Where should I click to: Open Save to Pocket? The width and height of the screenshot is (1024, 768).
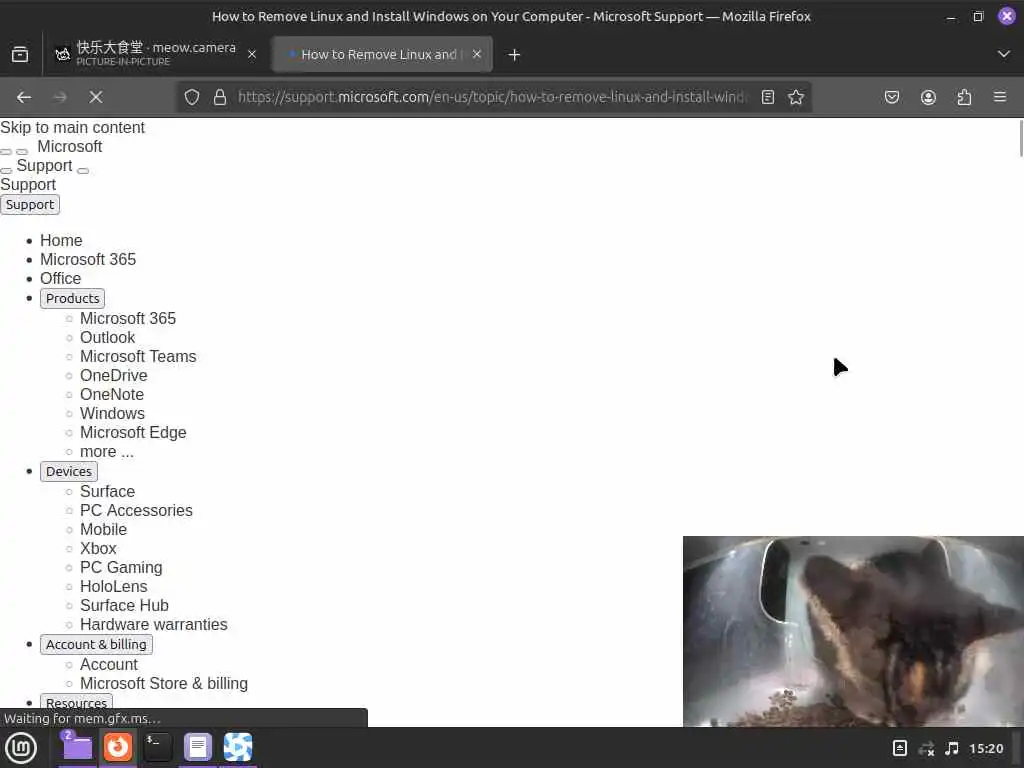click(x=891, y=97)
